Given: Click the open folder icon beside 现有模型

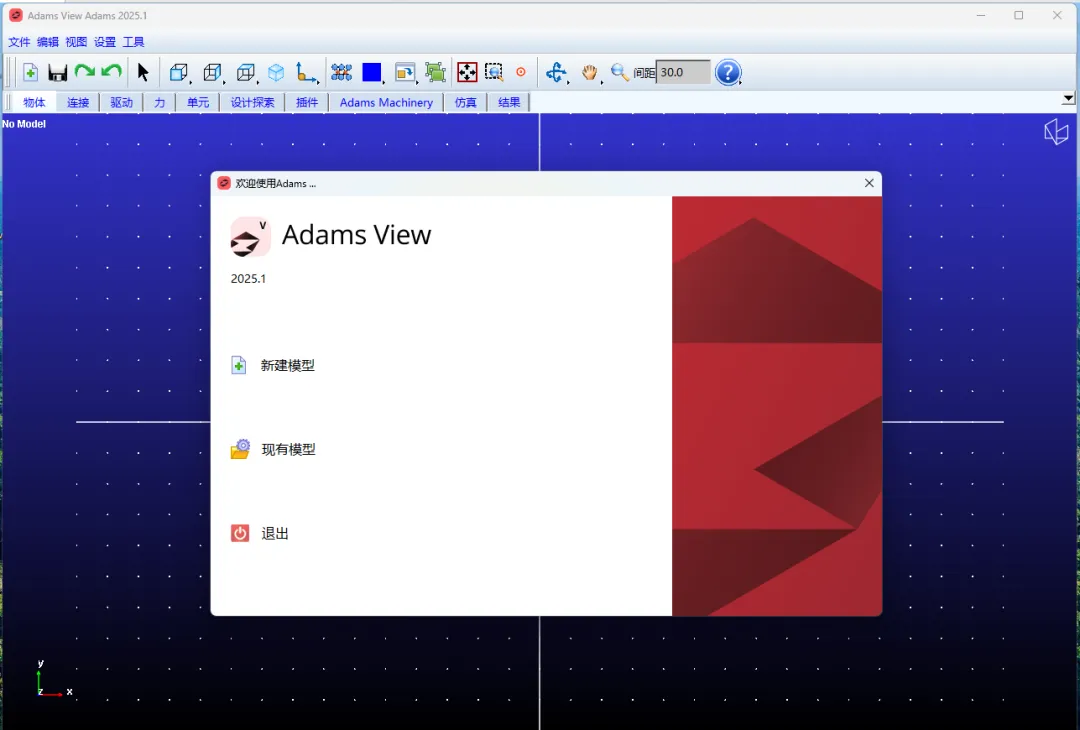Looking at the screenshot, I should tap(240, 449).
